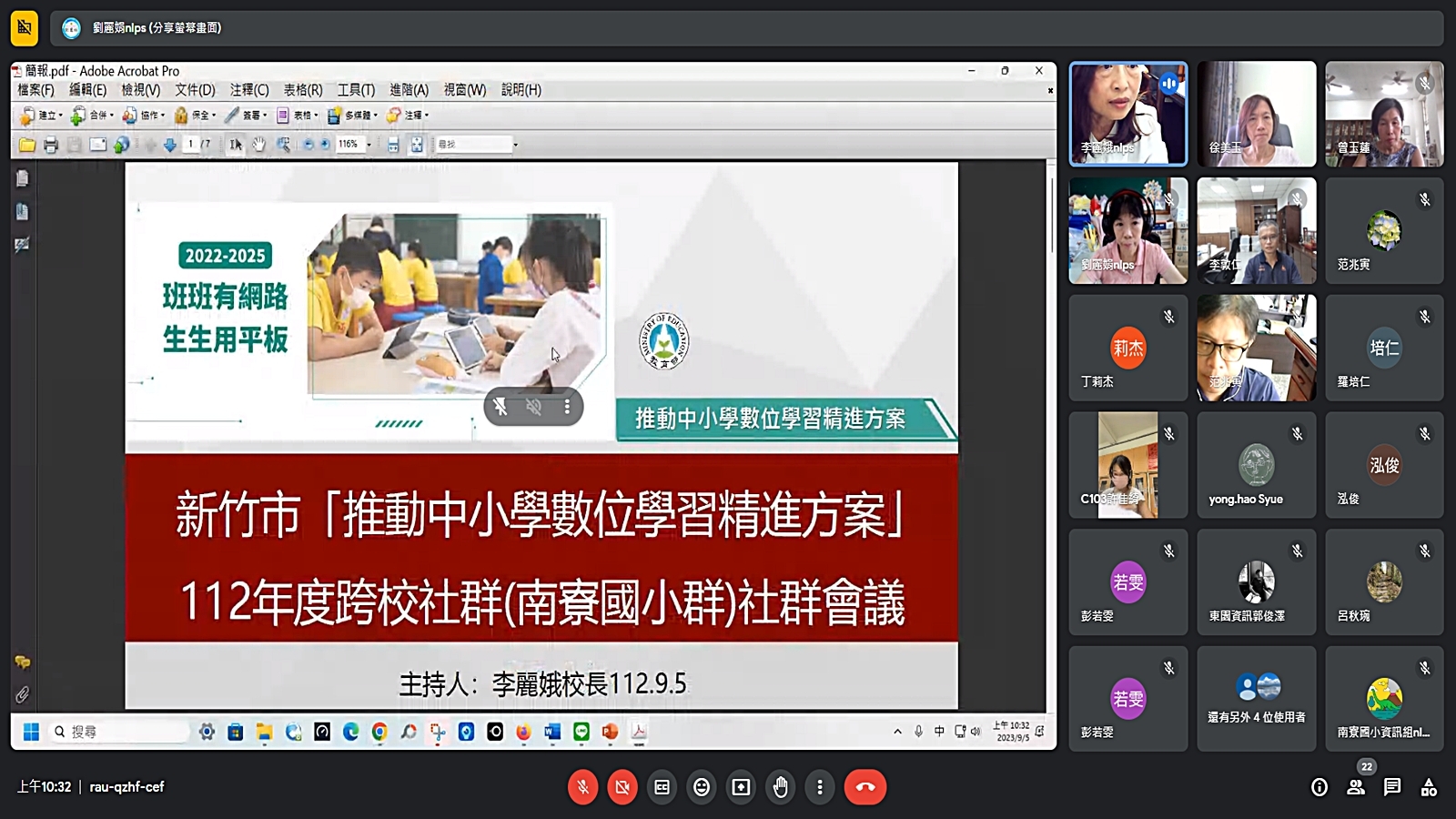The height and width of the screenshot is (819, 1456).
Task: Open the 檔案(F) menu in Acrobat
Action: [35, 90]
